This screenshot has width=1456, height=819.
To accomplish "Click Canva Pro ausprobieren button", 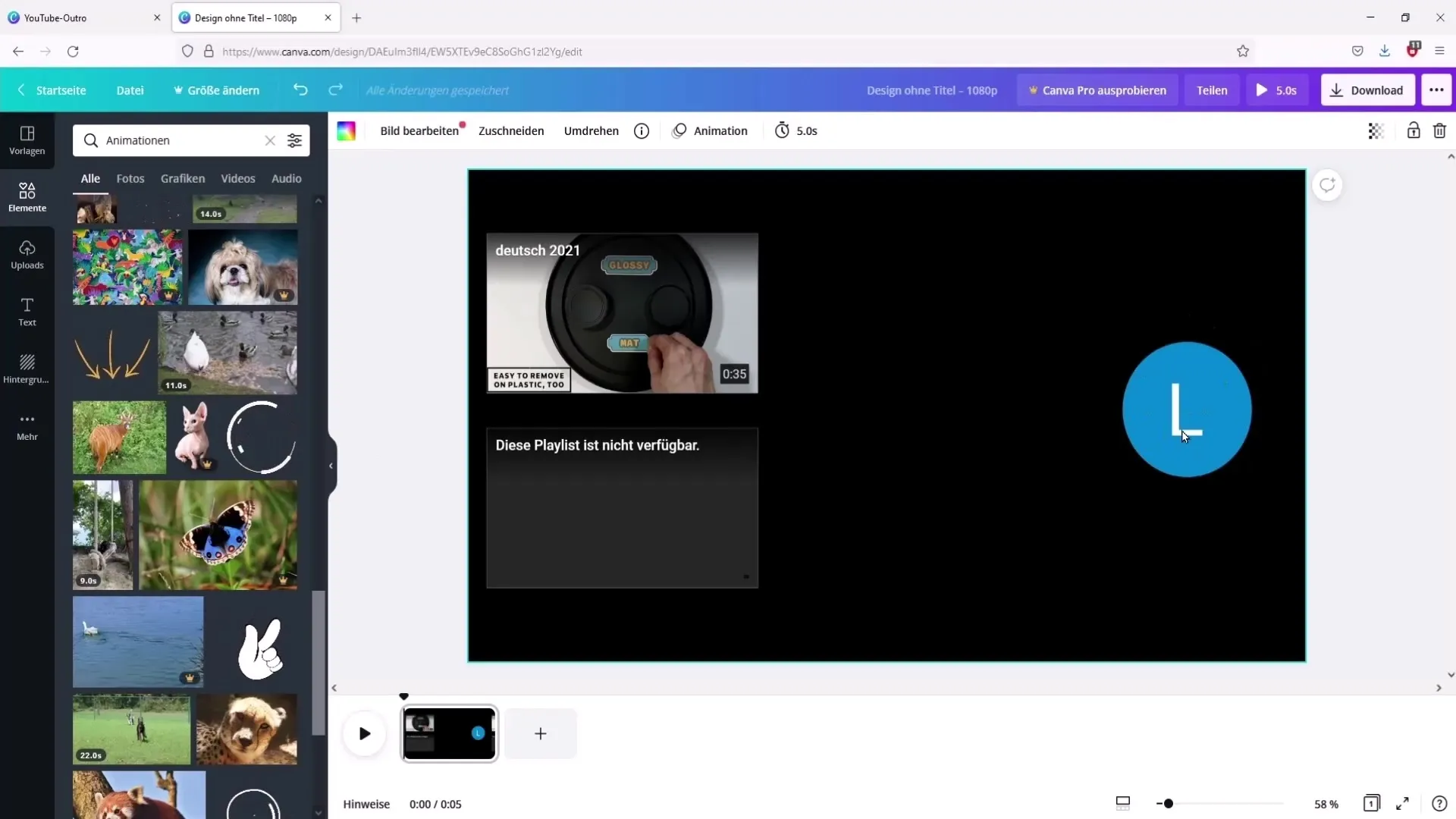I will [x=1097, y=89].
